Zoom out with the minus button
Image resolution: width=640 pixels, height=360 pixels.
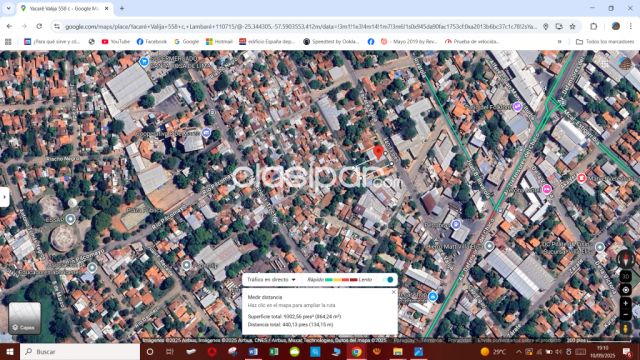coord(625,314)
